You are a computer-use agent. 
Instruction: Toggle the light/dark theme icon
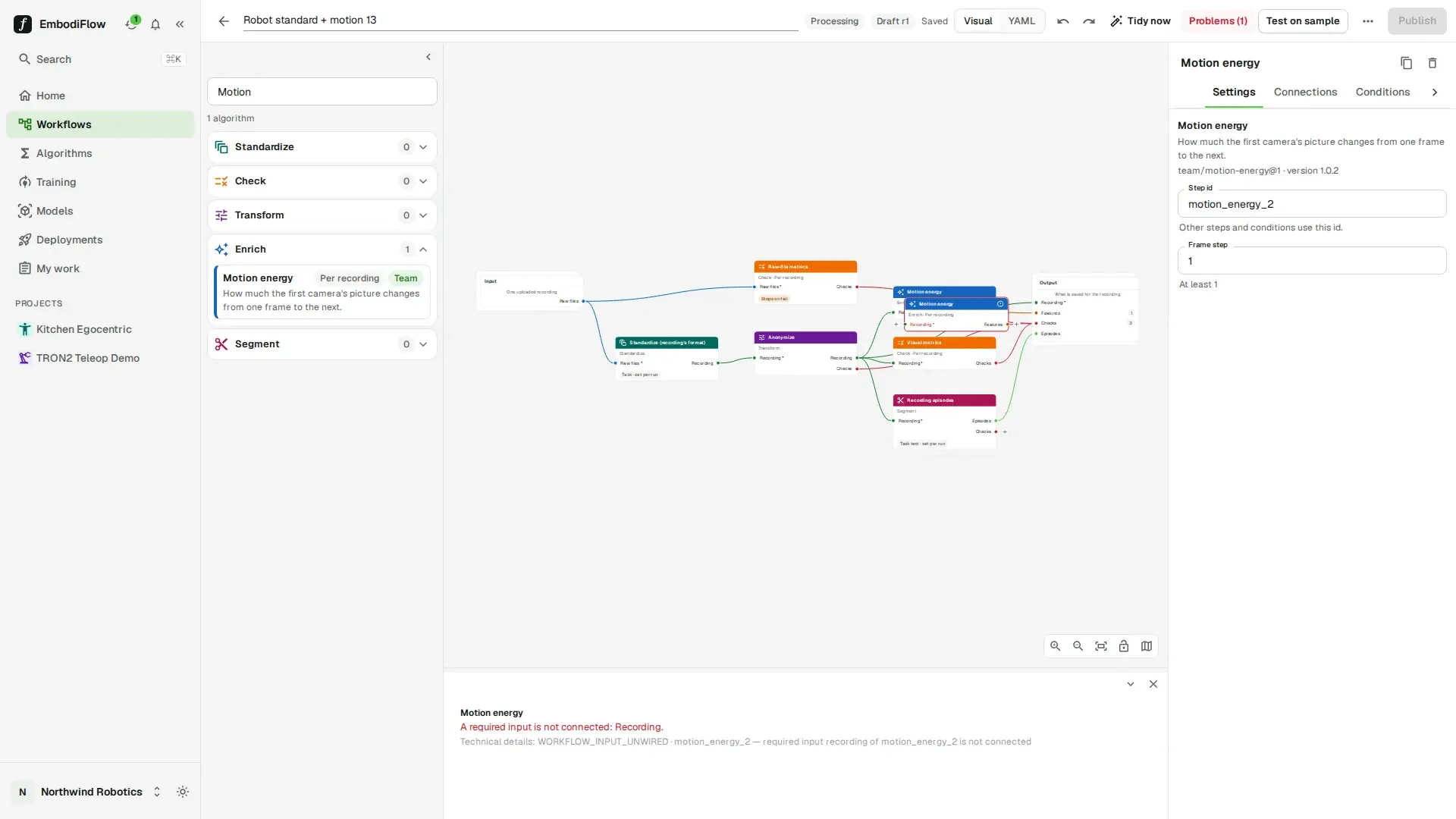coord(183,792)
